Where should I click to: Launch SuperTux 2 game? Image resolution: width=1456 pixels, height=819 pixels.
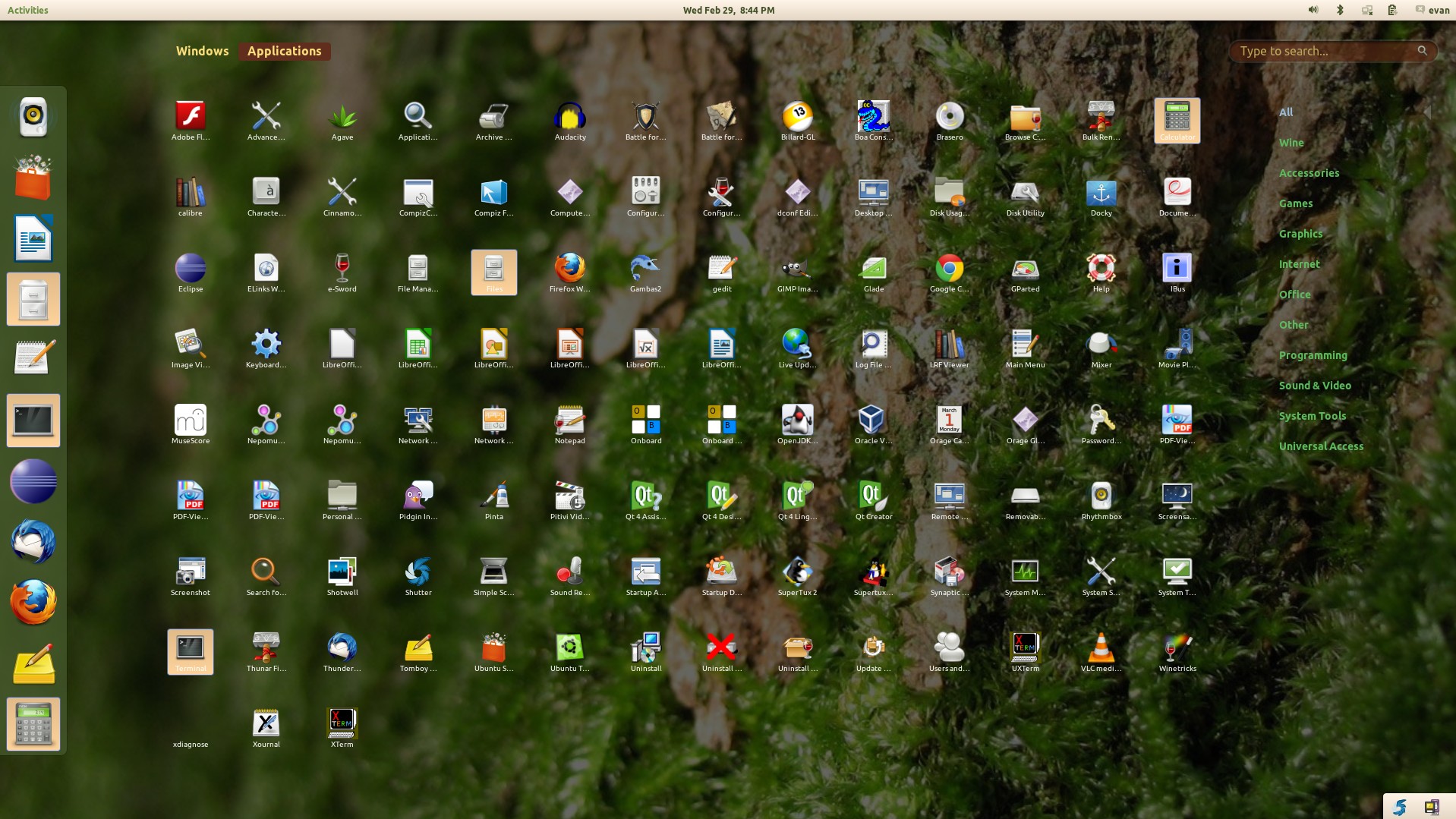tap(798, 576)
